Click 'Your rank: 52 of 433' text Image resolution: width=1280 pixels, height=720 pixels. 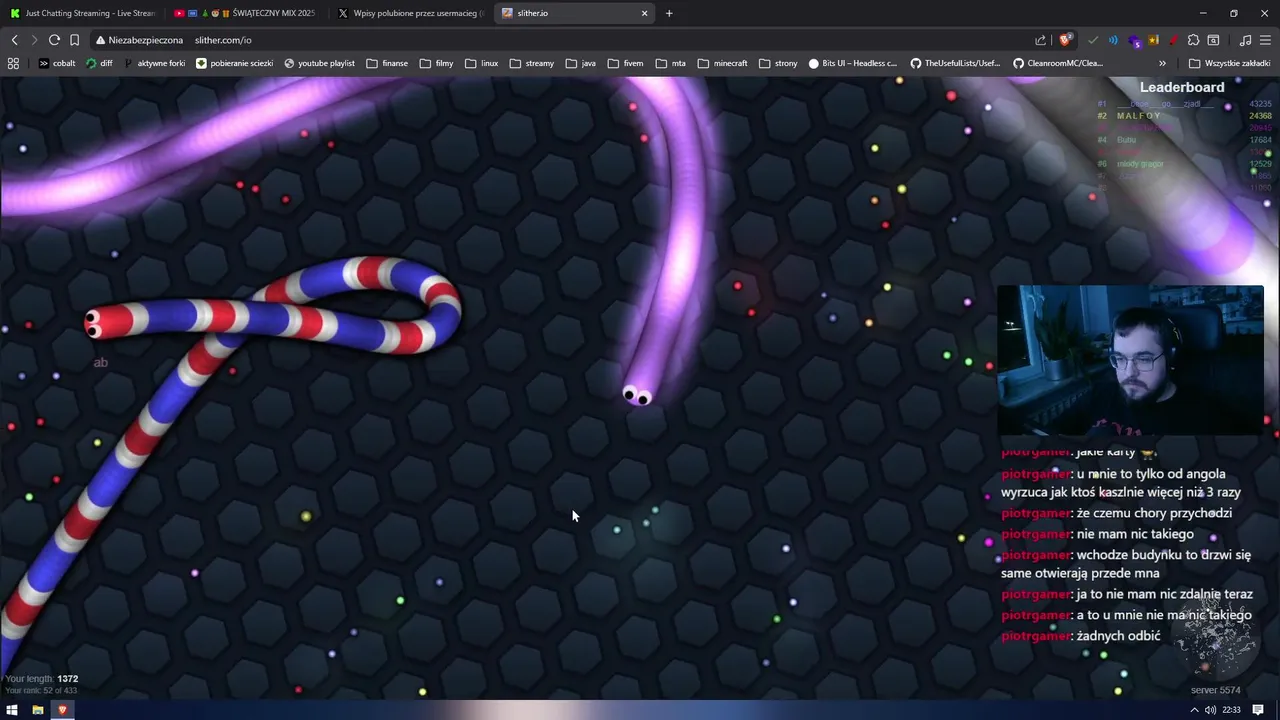[x=41, y=690]
